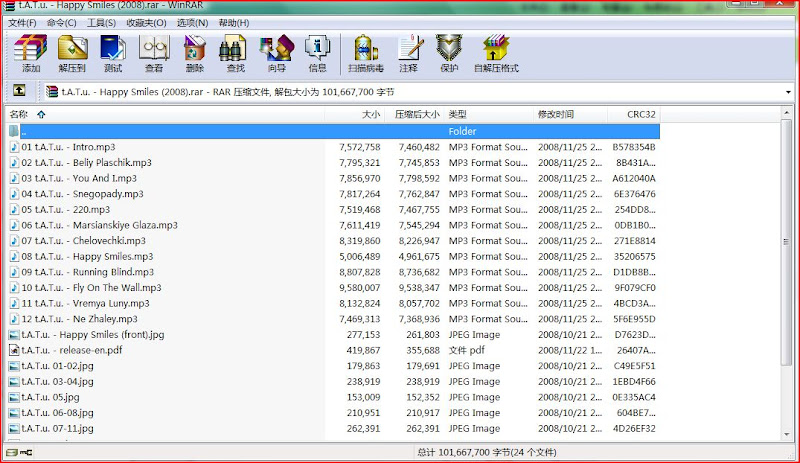This screenshot has height=463, width=800.
Task: Sort by the Type (类型) column header
Action: (489, 114)
